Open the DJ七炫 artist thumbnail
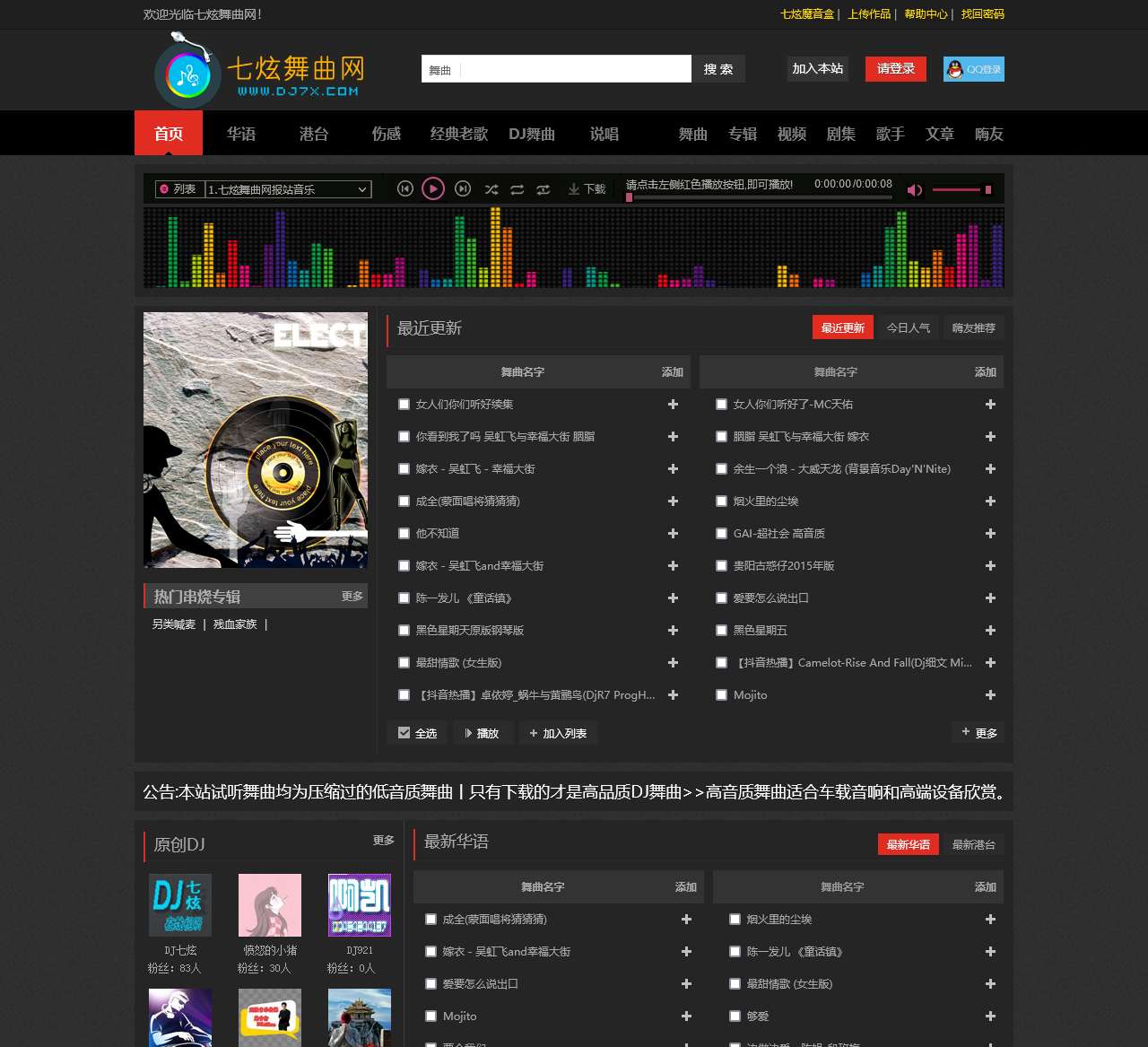The width and height of the screenshot is (1148, 1047). 179,904
